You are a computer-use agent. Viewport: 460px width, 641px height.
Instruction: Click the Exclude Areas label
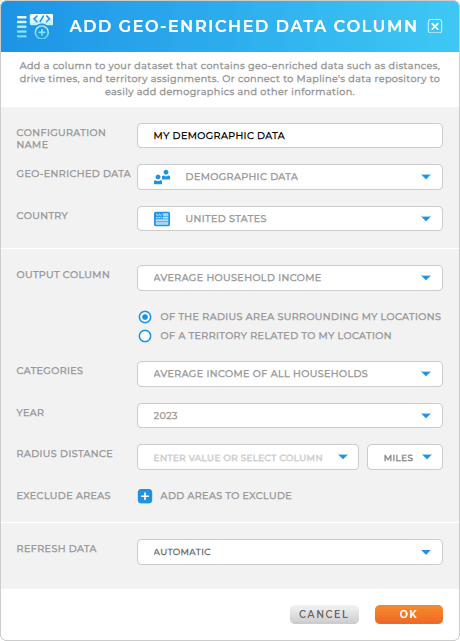[63, 496]
